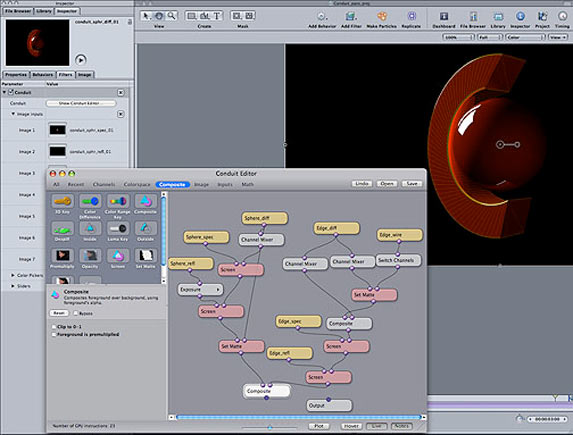Select the Colorspace category in Conduit Editor
This screenshot has height=435, width=573.
pyautogui.click(x=137, y=184)
